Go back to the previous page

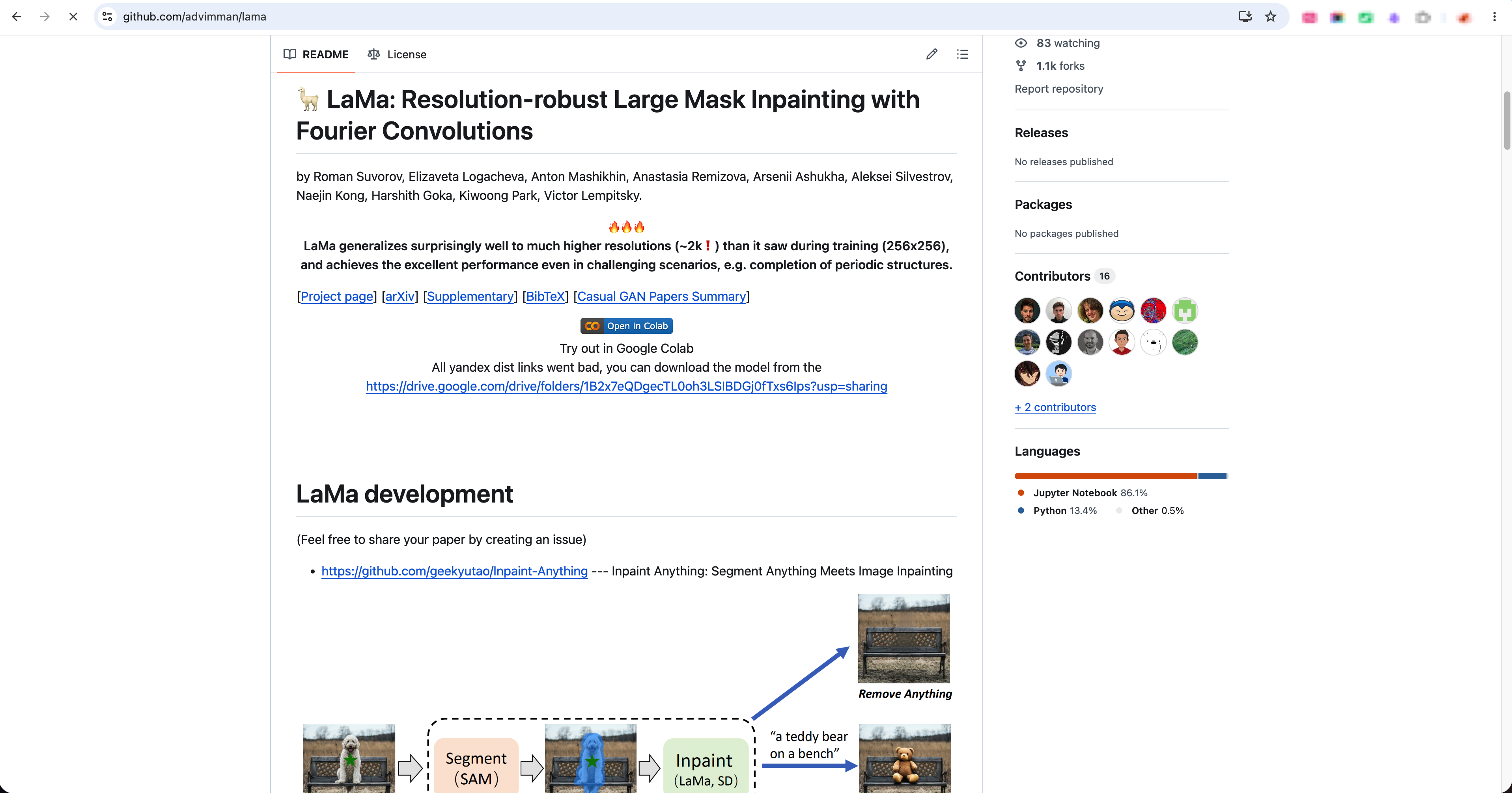[17, 17]
